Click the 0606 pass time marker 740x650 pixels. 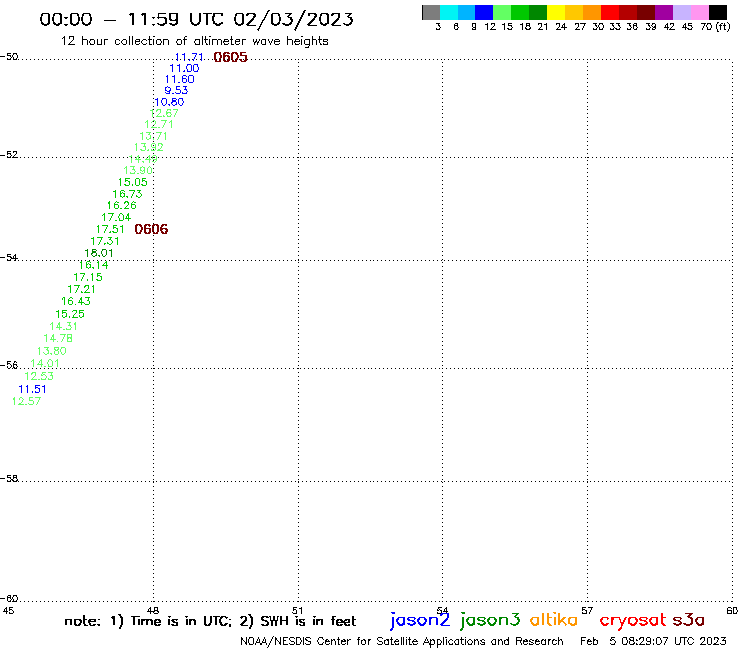(151, 229)
